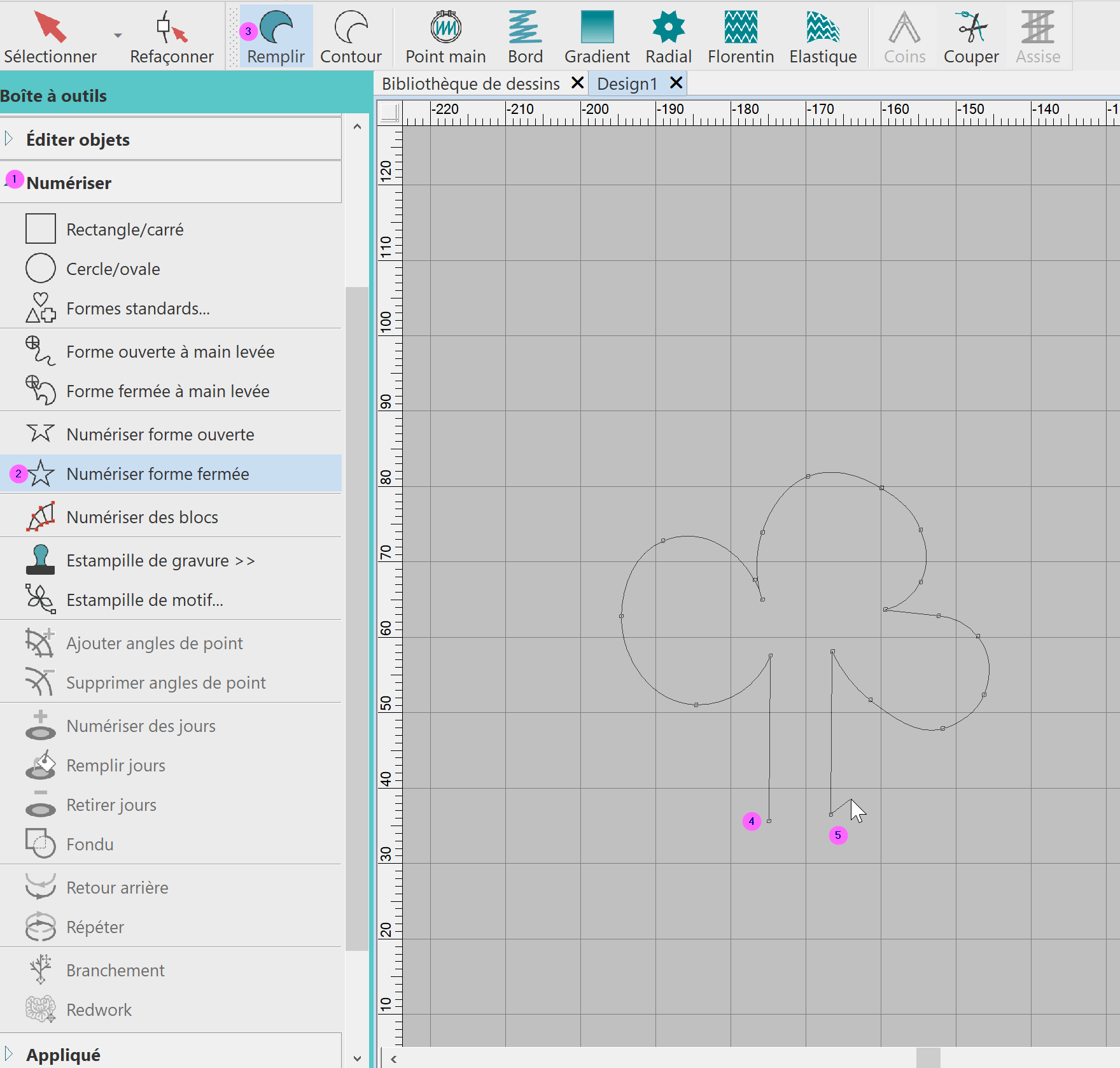Switch to Bibliothèque de dessins tab
1120x1068 pixels.
point(470,84)
